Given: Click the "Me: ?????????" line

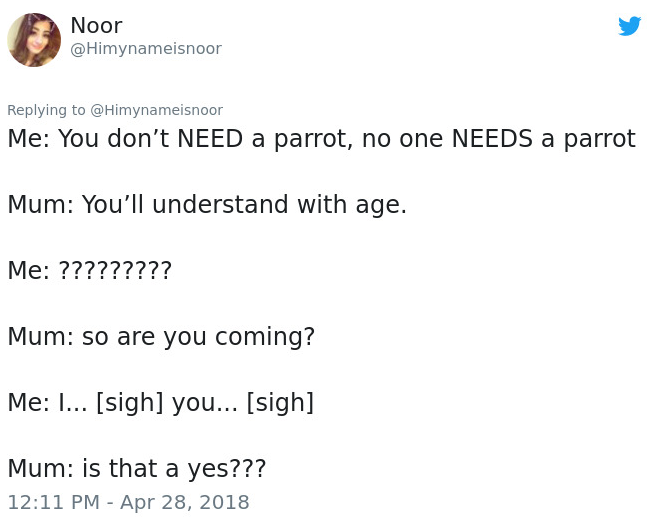Looking at the screenshot, I should tap(90, 271).
